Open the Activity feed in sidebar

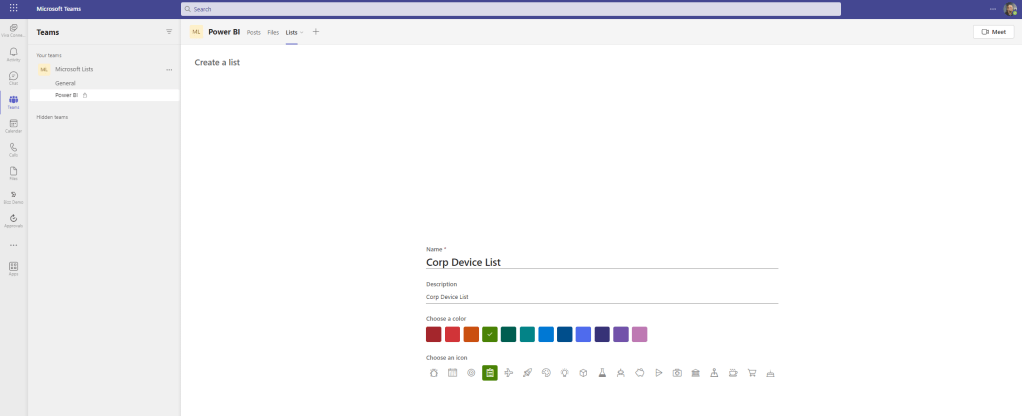pos(13,53)
